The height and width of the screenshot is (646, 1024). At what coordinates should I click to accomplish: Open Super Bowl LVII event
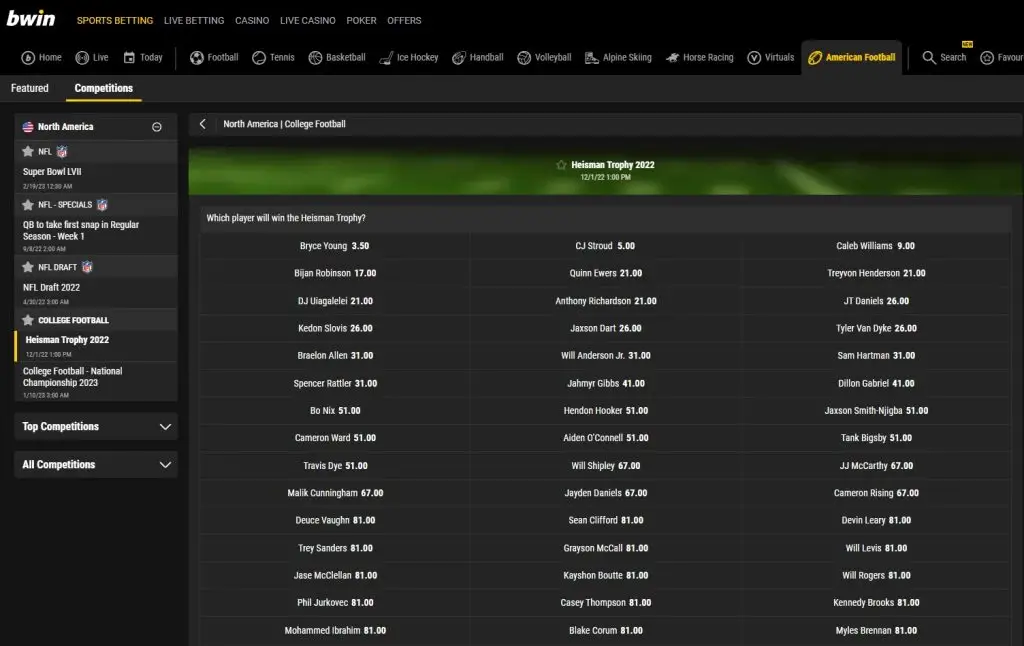pos(96,178)
